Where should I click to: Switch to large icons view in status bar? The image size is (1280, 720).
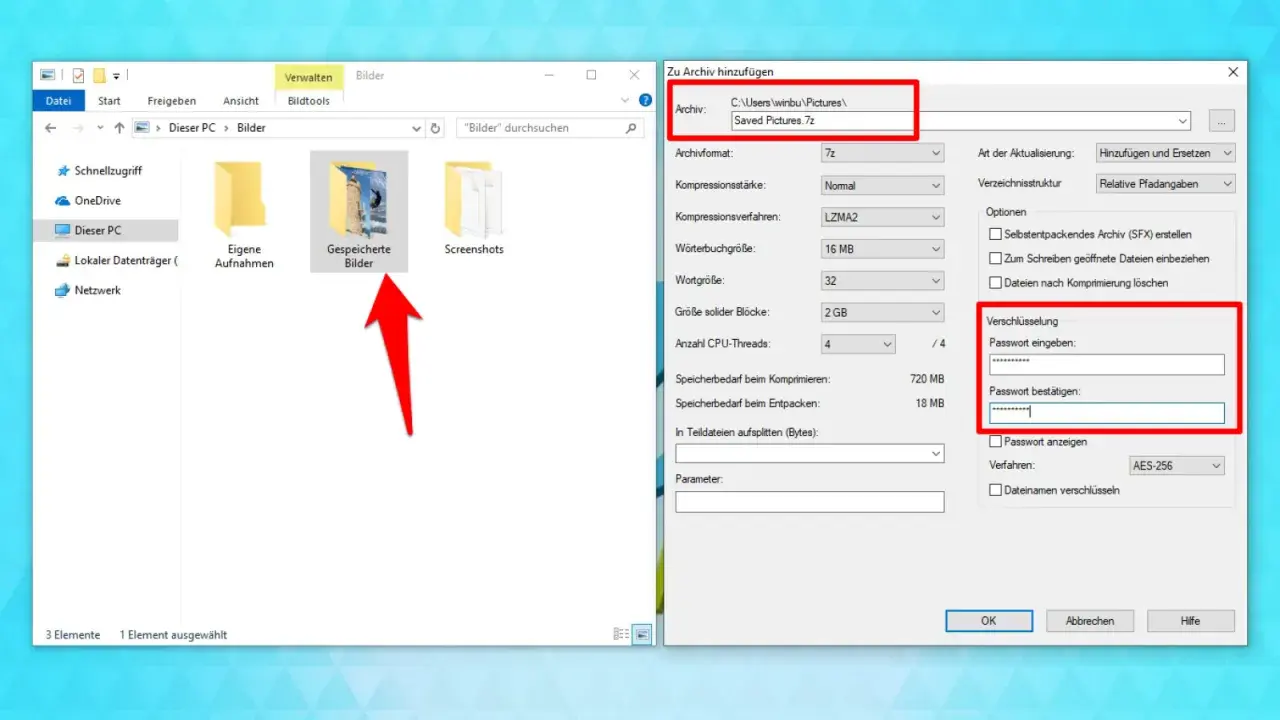click(642, 634)
